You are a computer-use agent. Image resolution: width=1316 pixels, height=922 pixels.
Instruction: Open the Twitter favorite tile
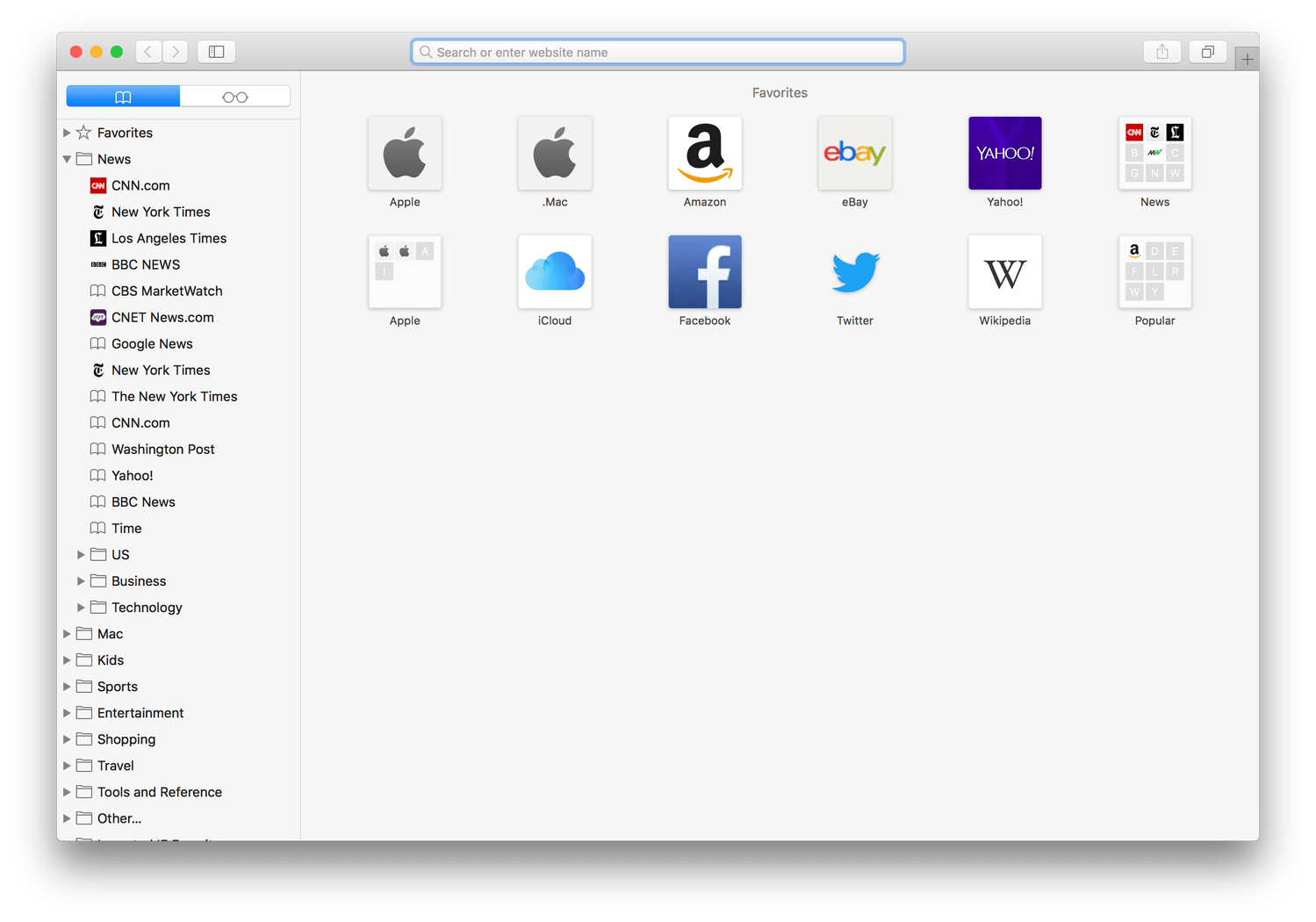click(x=855, y=271)
